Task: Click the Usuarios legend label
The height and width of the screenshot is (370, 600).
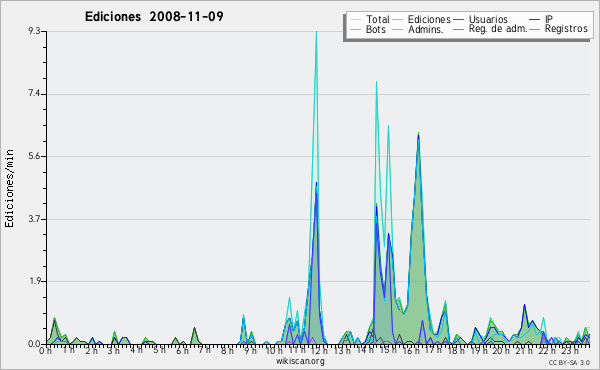Action: pyautogui.click(x=488, y=19)
